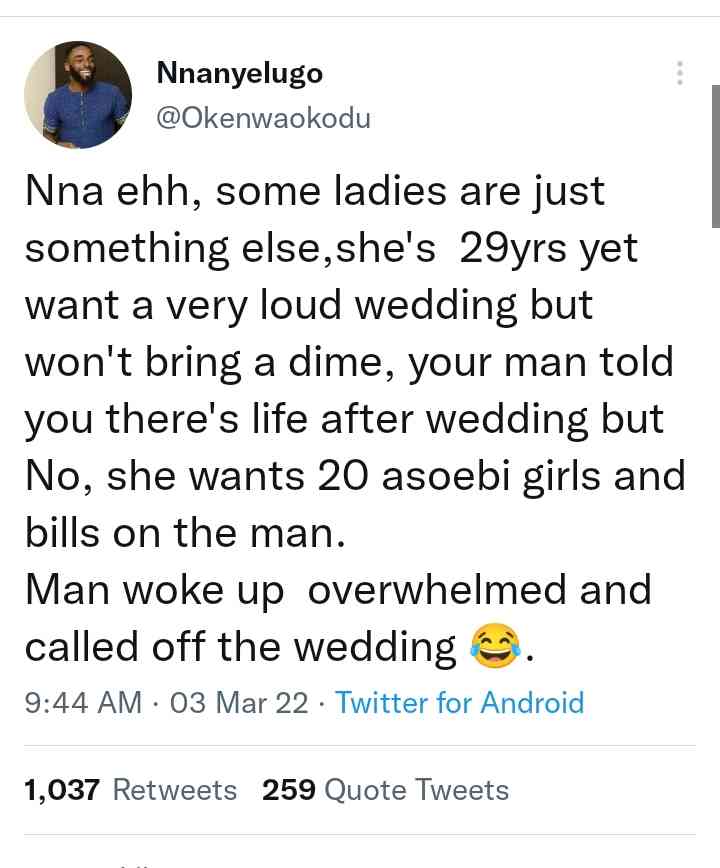Select the word asoebi in the tweet

click(x=446, y=476)
